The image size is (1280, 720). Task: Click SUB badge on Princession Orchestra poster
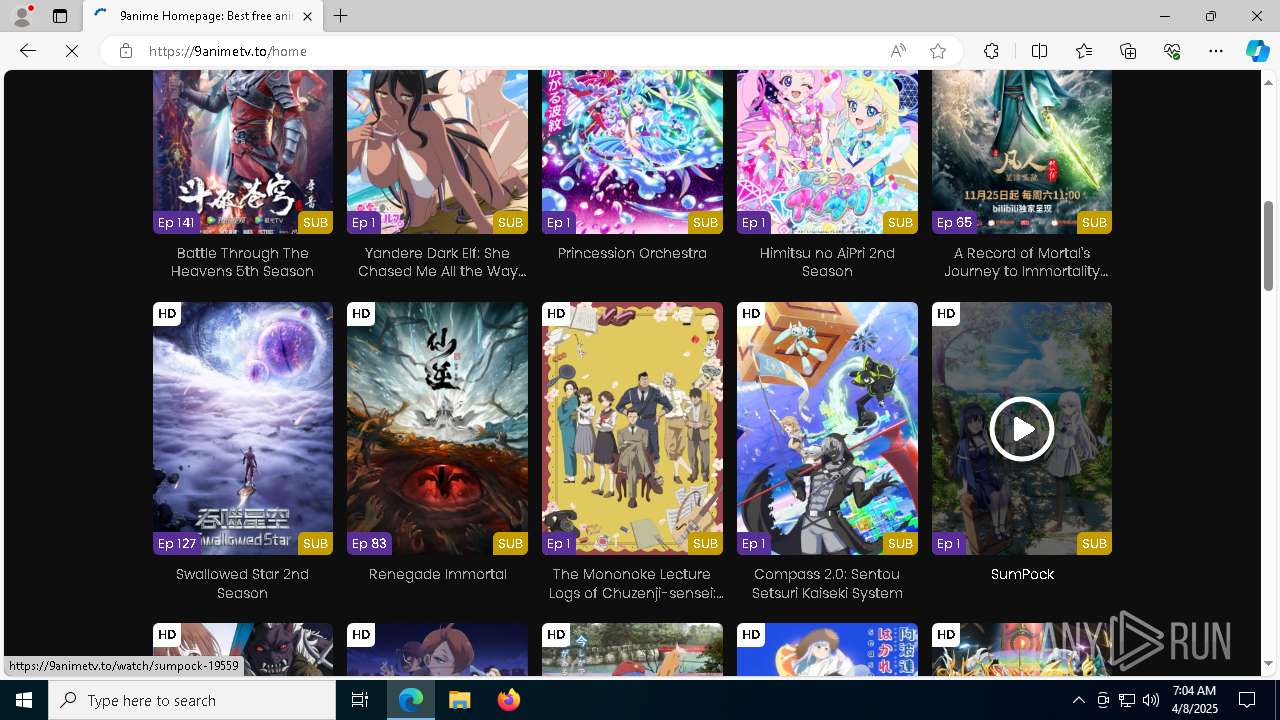[705, 222]
